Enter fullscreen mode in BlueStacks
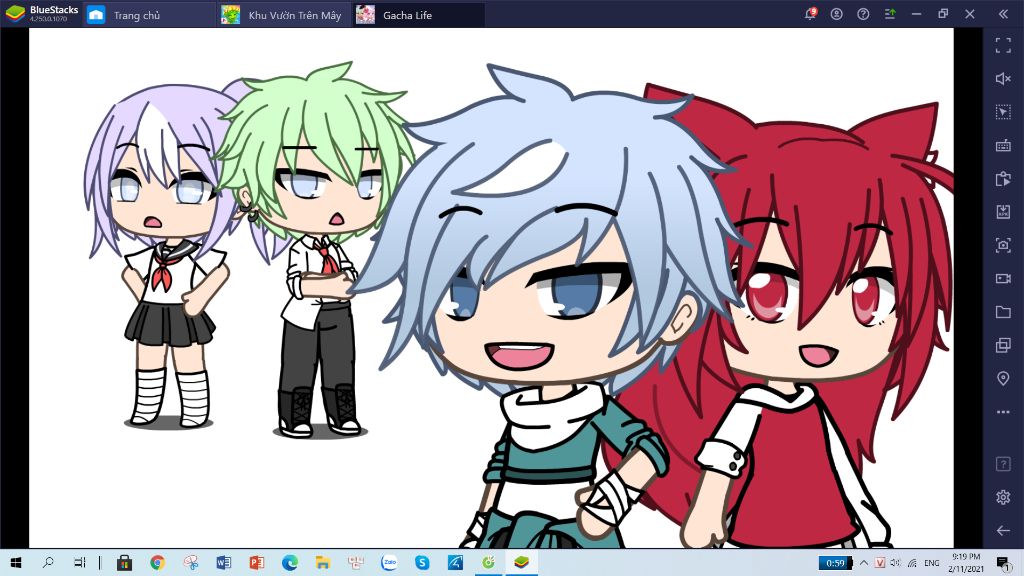Screen dimensions: 1024x576 pos(1003,45)
